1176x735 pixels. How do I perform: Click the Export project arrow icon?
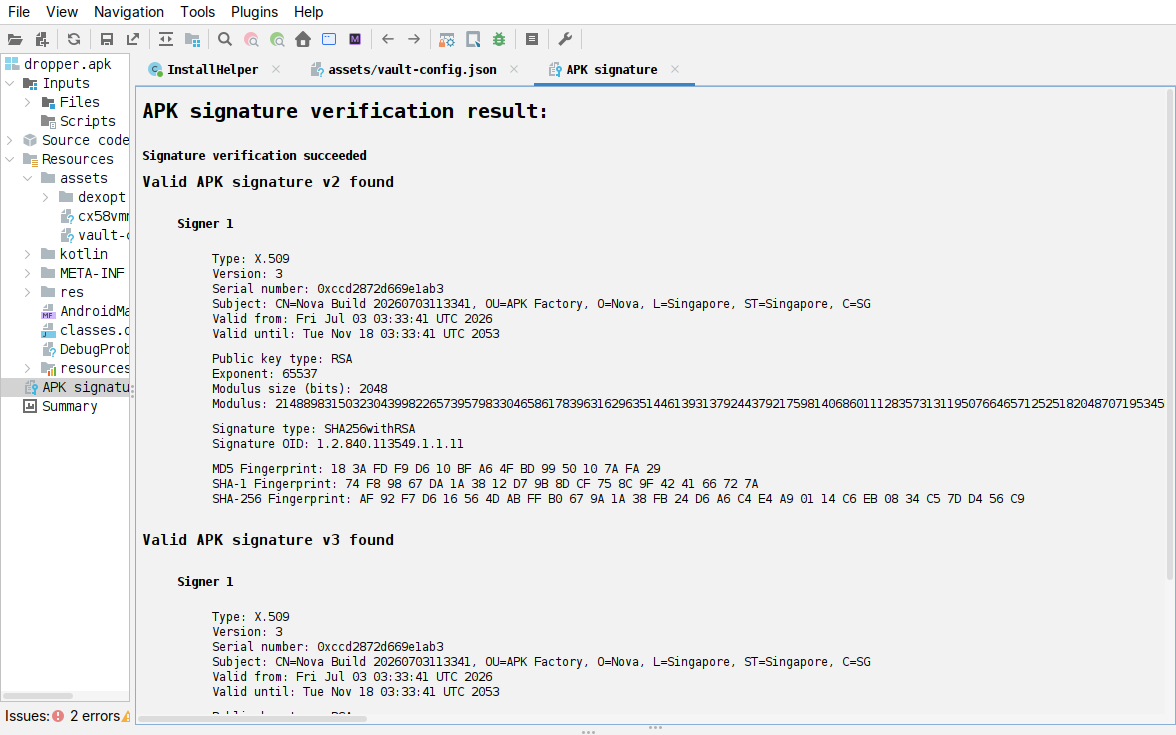[133, 39]
